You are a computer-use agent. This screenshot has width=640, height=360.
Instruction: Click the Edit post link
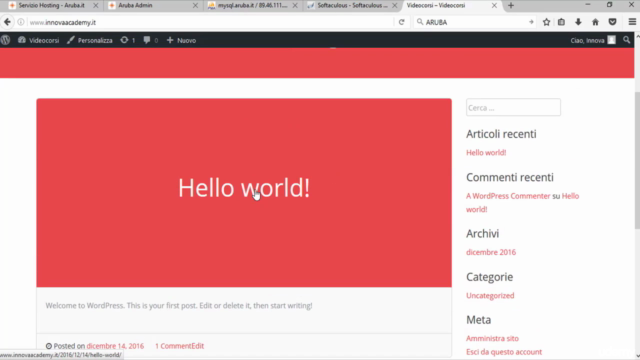198,346
